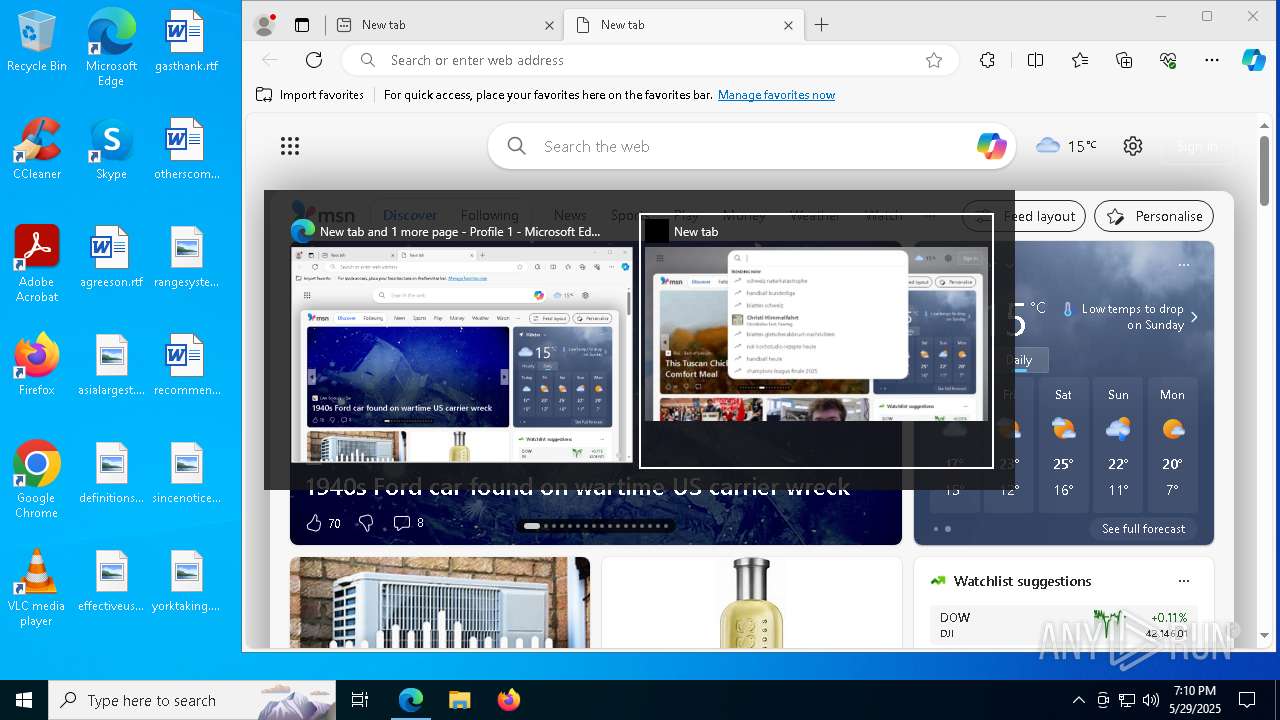This screenshot has height=720, width=1280.
Task: Open Edge tab actions menu icon
Action: point(302,25)
